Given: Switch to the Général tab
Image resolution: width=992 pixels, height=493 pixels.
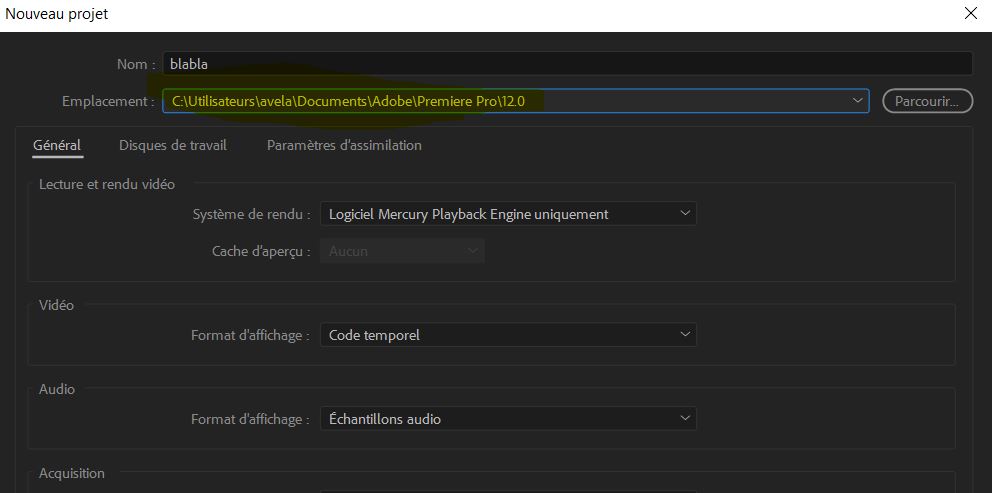Looking at the screenshot, I should tap(57, 145).
